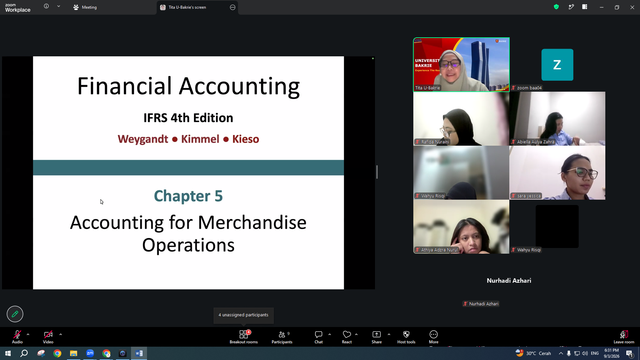This screenshot has width=640, height=360.
Task: Select the black Wahyu Risqi tile
Action: (557, 227)
